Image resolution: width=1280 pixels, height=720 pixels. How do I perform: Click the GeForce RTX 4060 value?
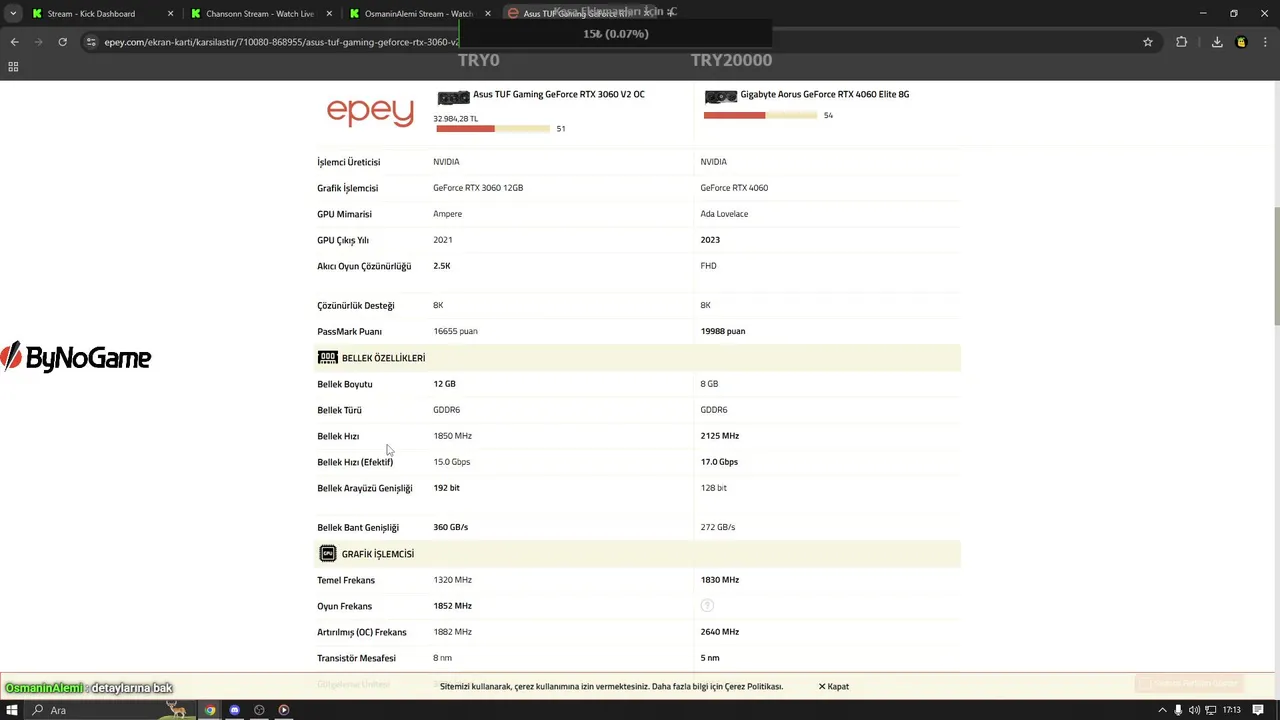734,188
